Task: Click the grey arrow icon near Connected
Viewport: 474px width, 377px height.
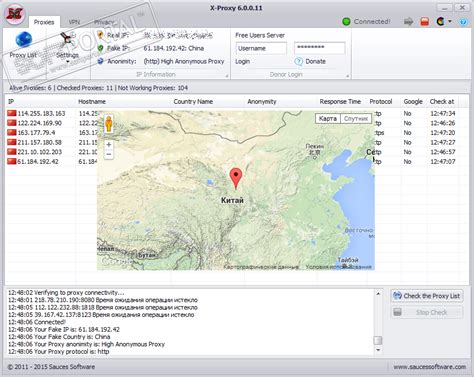Action: point(408,22)
